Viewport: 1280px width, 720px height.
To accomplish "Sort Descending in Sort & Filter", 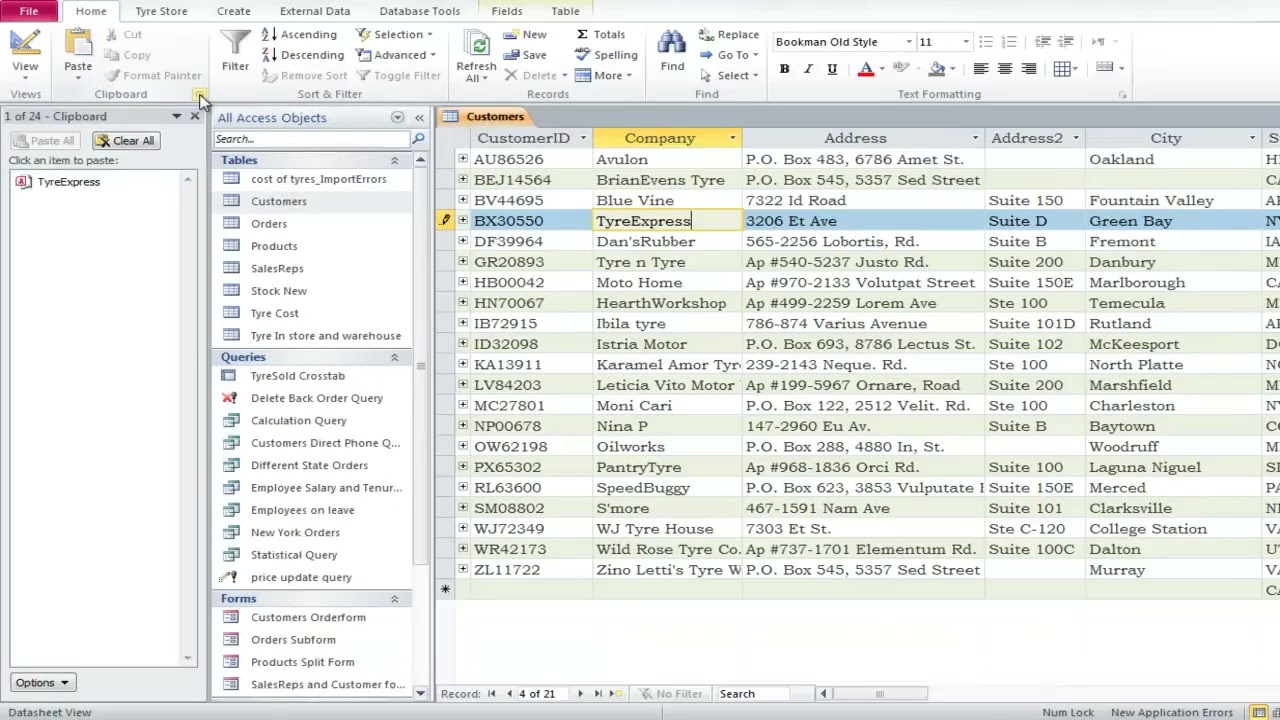I will pos(302,55).
